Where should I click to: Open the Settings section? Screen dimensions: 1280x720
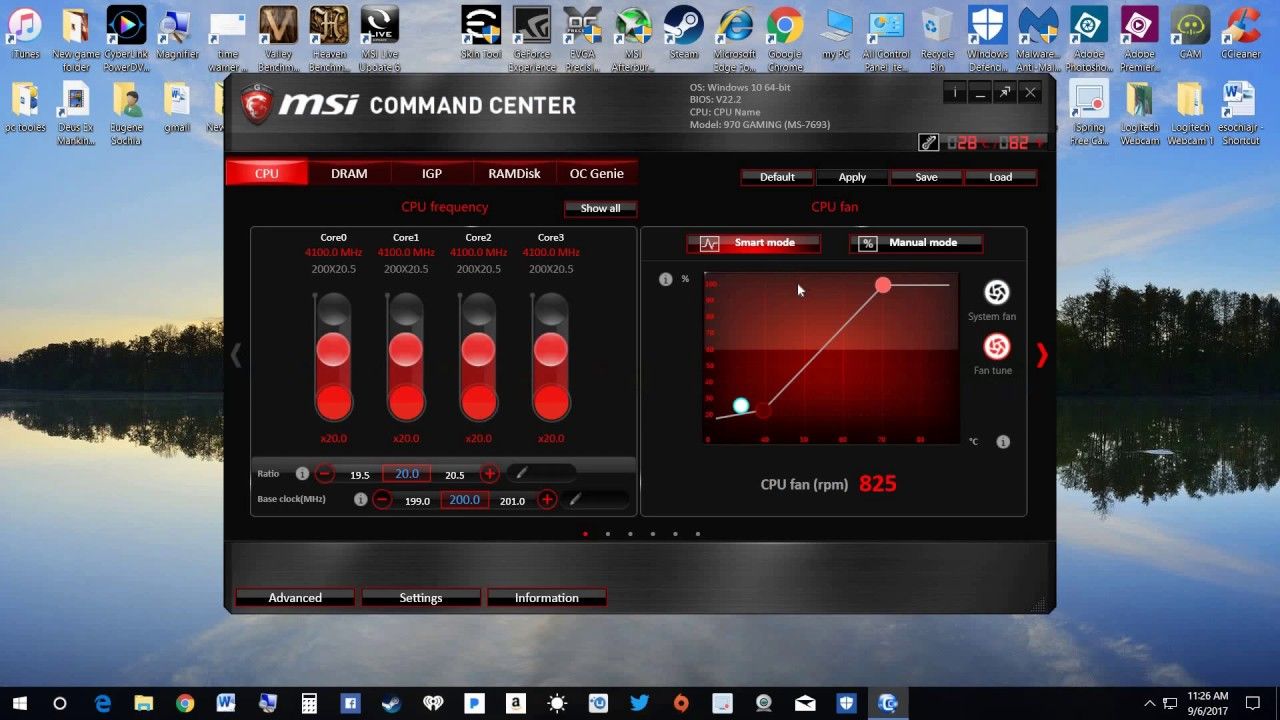click(x=421, y=598)
